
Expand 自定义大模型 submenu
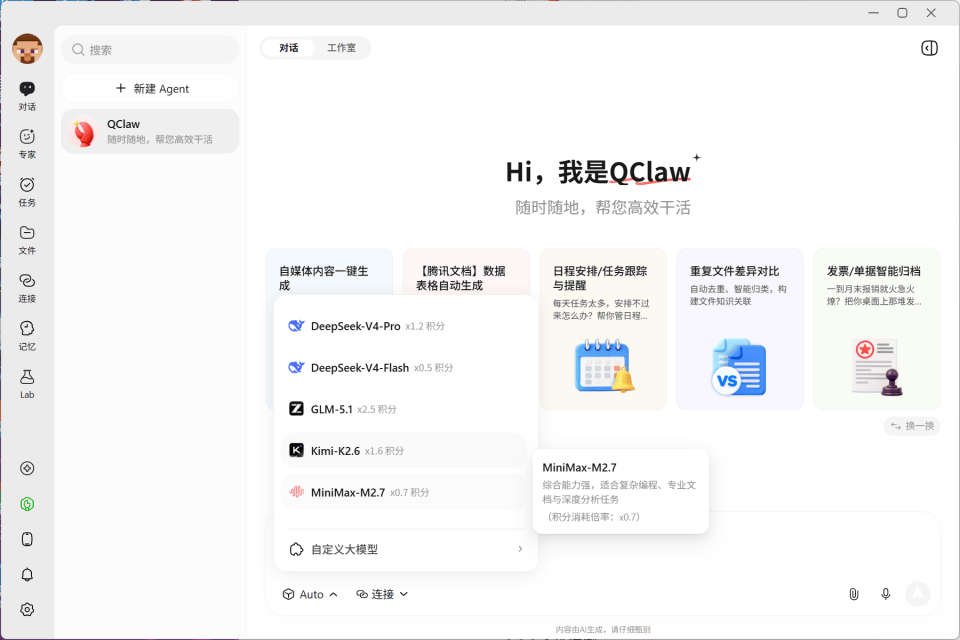tap(406, 549)
